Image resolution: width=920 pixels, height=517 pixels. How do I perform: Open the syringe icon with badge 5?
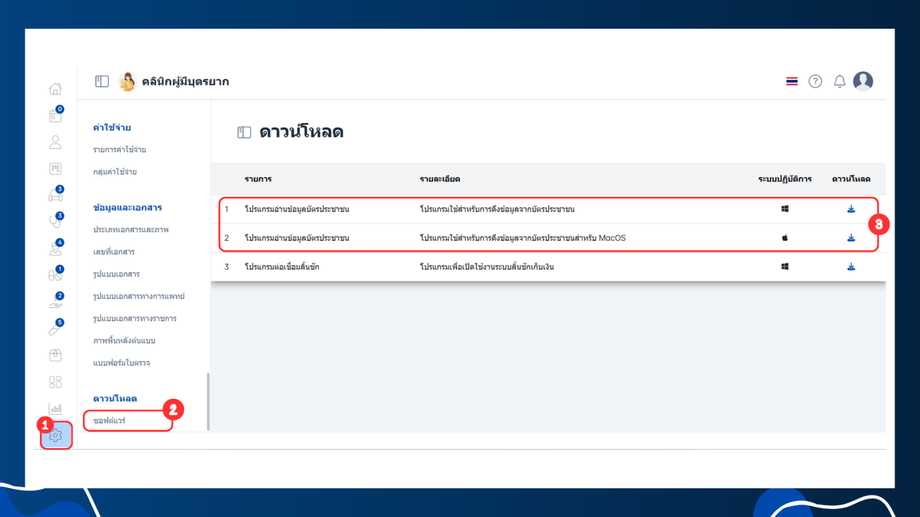(x=55, y=328)
